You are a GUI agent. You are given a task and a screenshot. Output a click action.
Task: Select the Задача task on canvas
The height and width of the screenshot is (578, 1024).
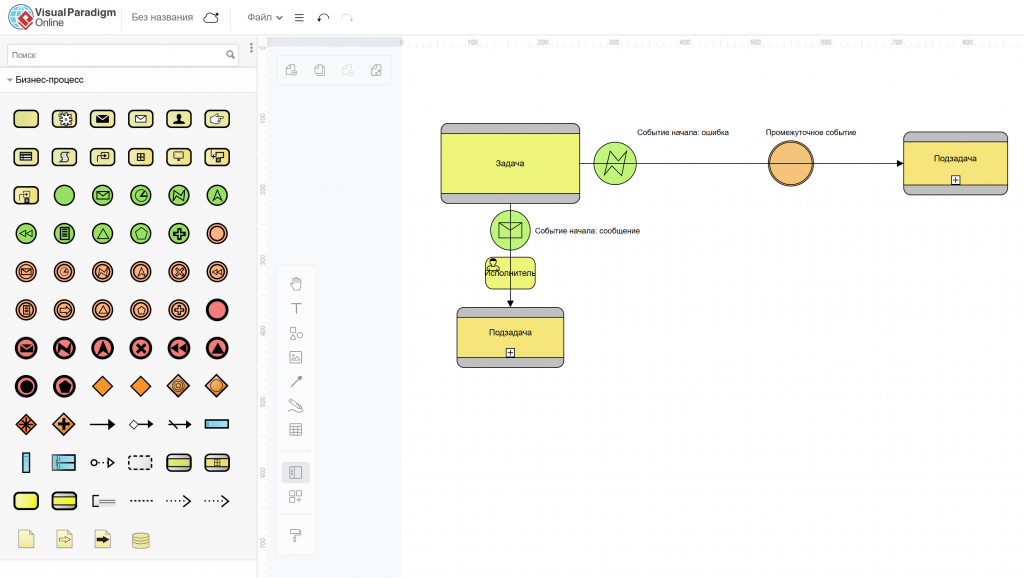(x=510, y=163)
